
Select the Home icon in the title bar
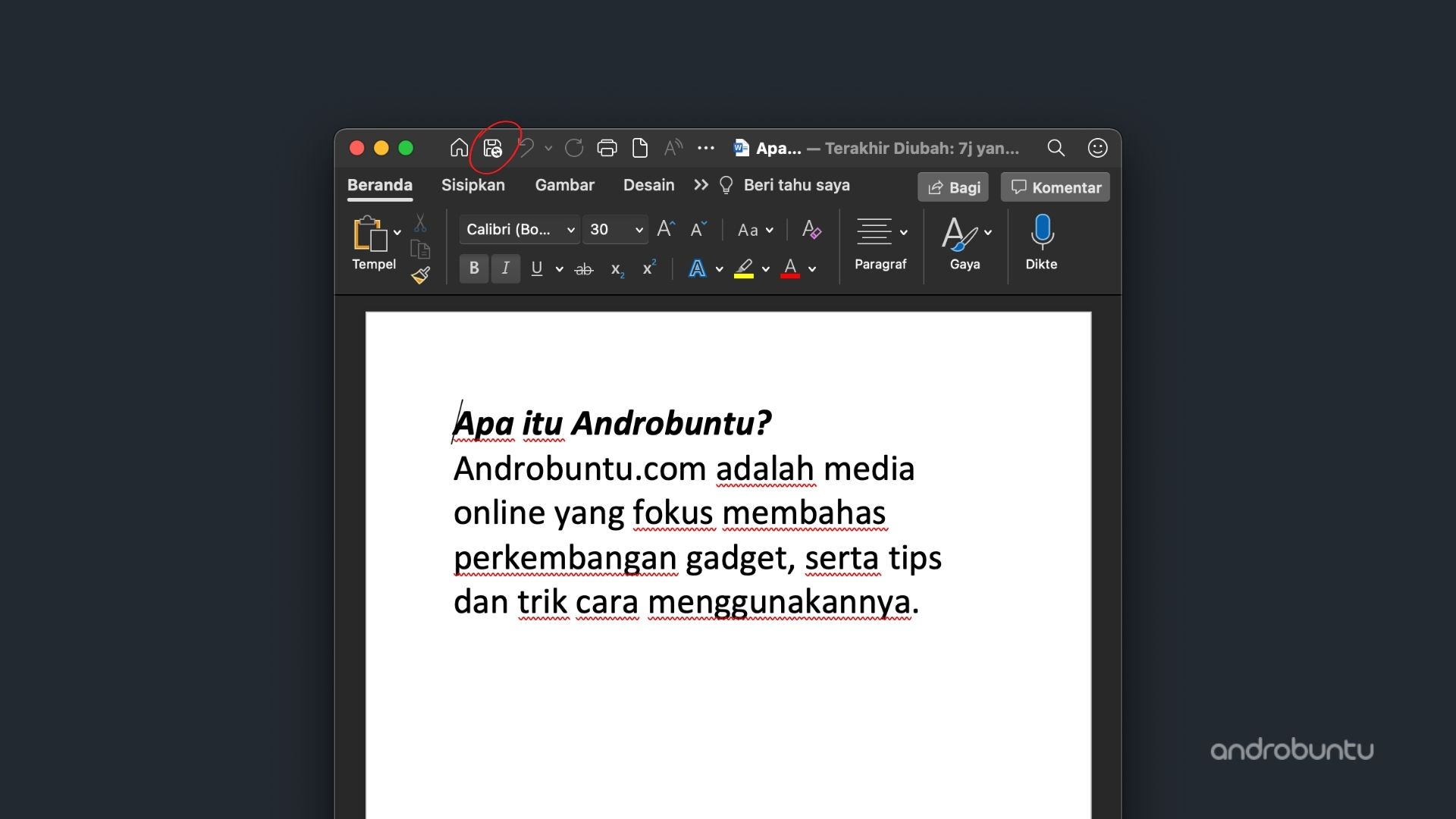point(459,148)
